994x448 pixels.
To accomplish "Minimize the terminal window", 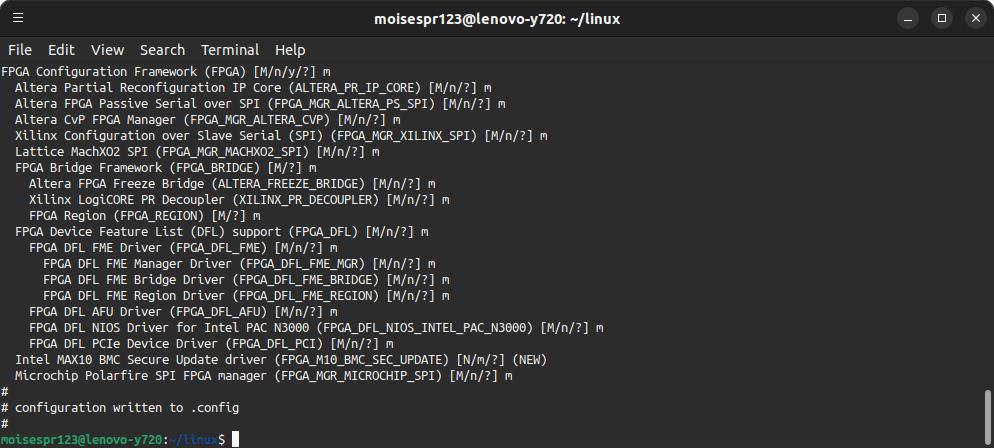I will point(908,18).
